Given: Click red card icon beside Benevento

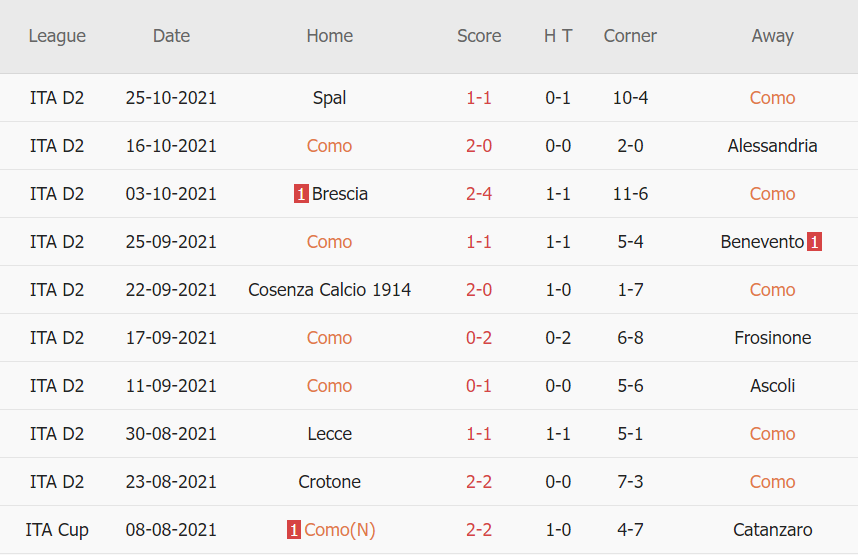Looking at the screenshot, I should 814,242.
